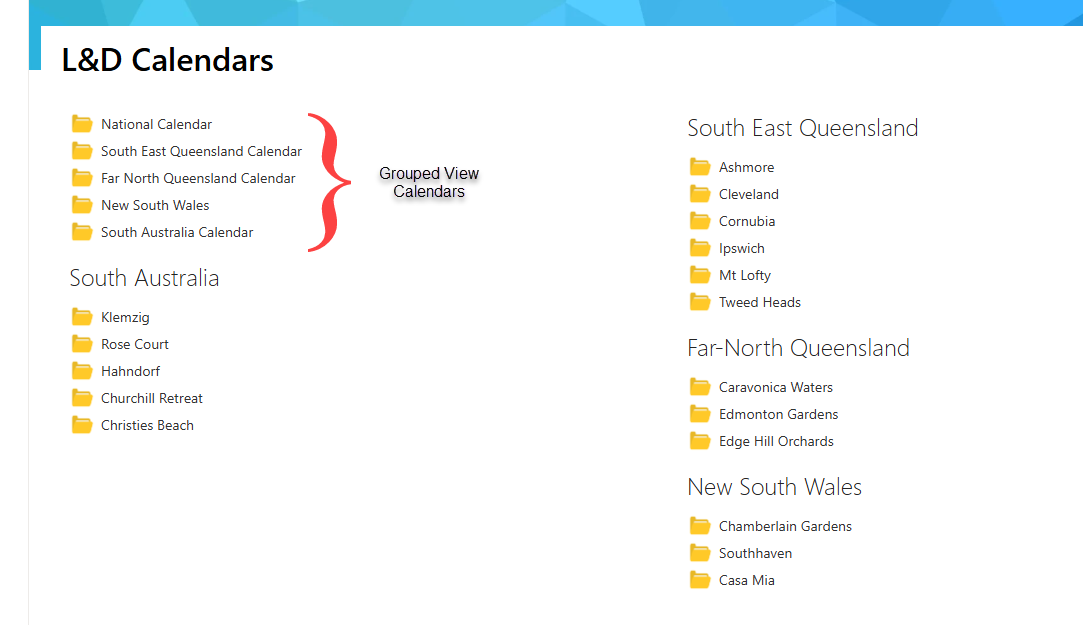The width and height of the screenshot is (1083, 625).
Task: Open folder icon beside New South Wales link
Action: [x=82, y=205]
